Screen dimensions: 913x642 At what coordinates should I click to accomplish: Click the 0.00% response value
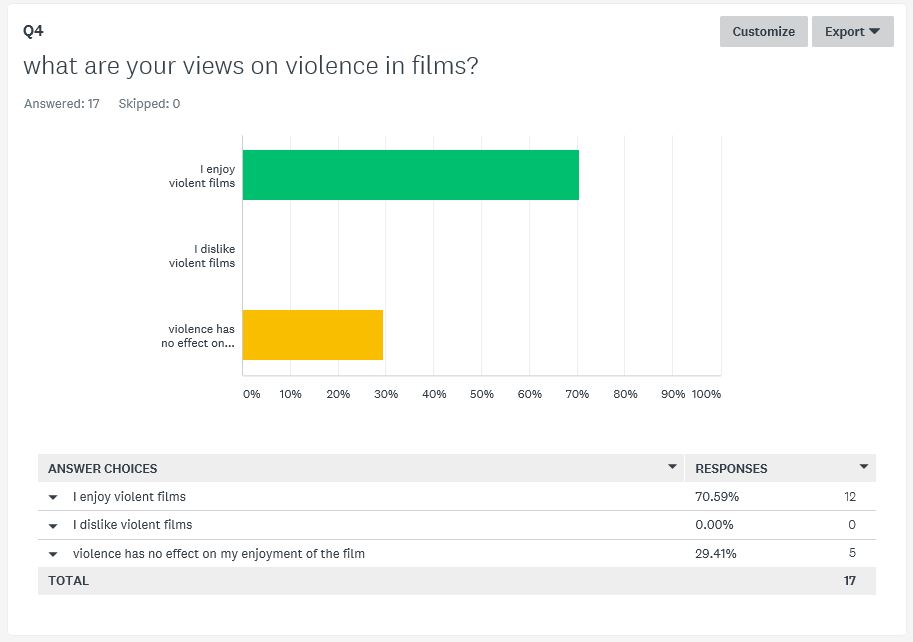(714, 524)
